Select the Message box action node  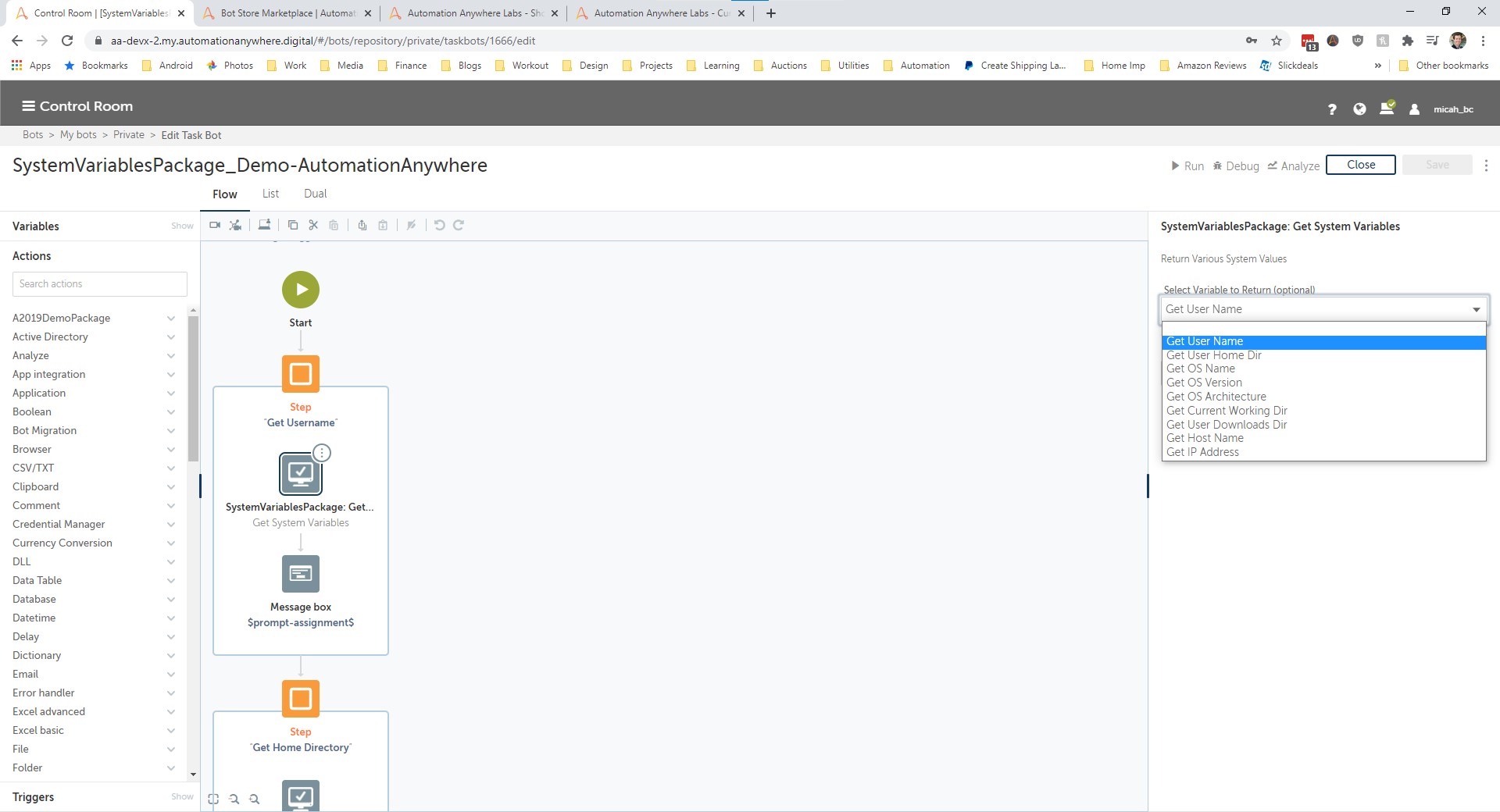(x=301, y=574)
